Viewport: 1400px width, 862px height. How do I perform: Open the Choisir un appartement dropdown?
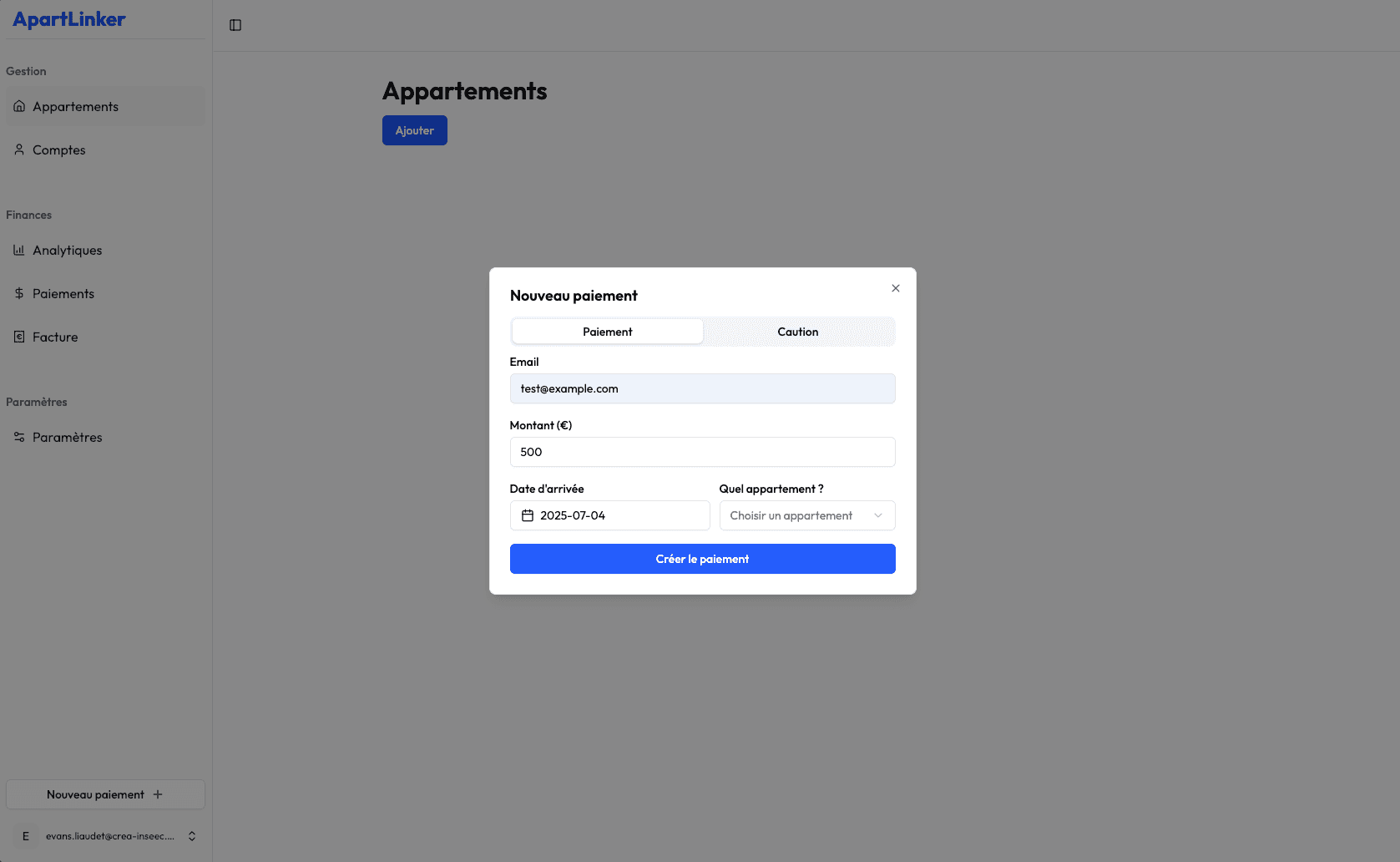[806, 515]
